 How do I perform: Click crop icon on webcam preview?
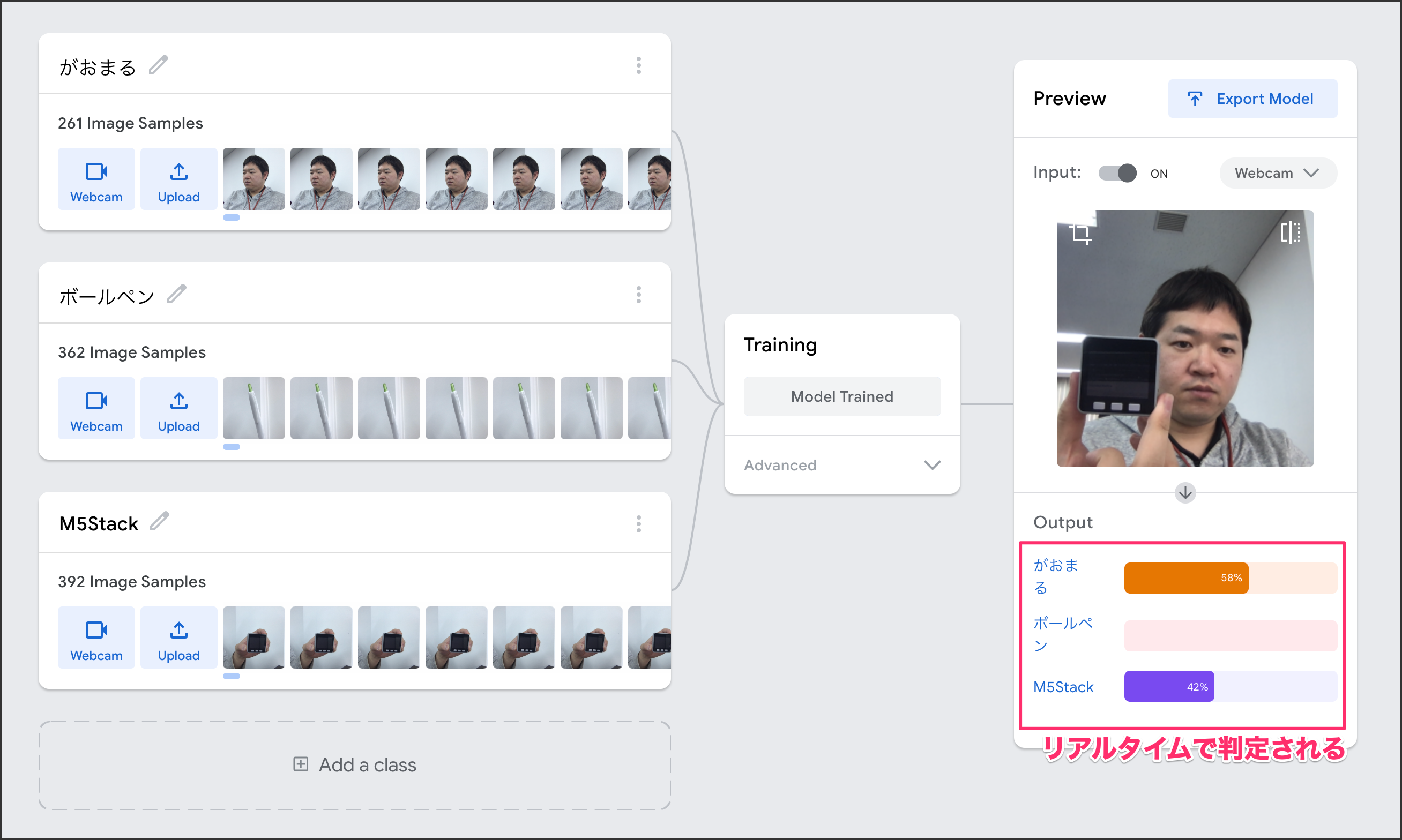(x=1080, y=233)
